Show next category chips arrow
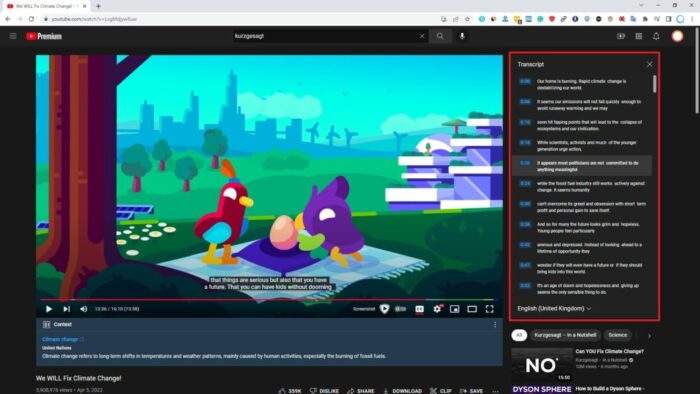 (650, 336)
